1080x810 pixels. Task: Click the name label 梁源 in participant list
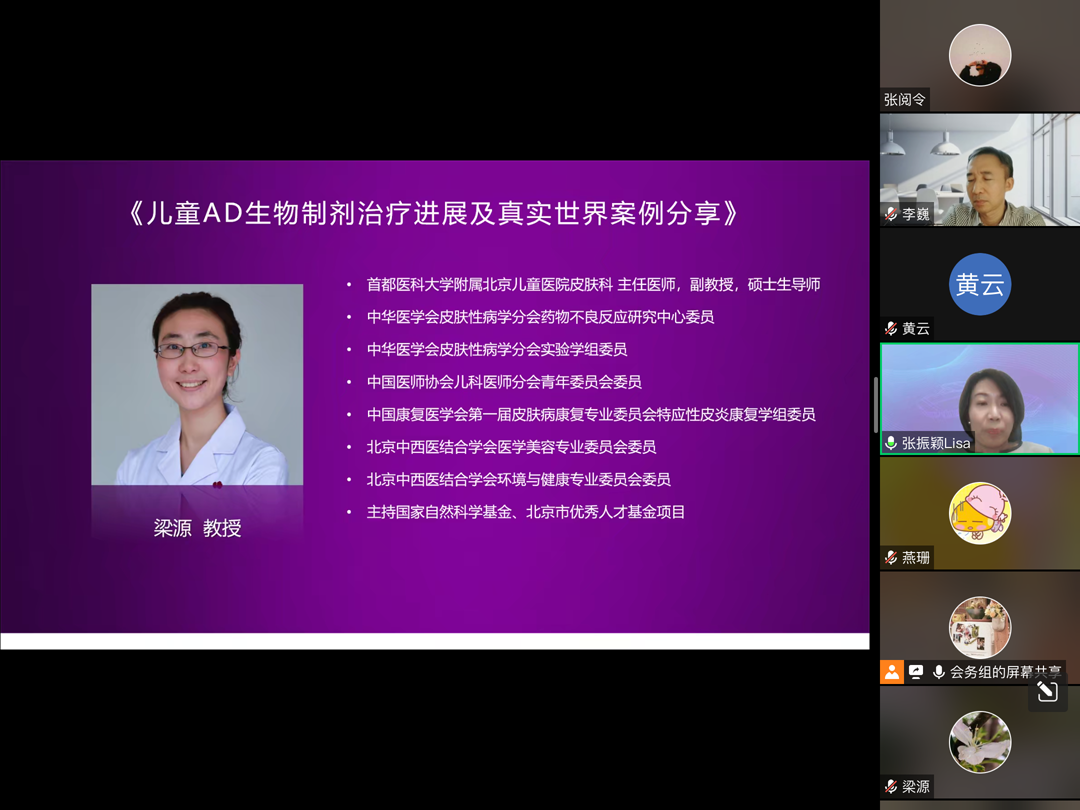point(915,786)
